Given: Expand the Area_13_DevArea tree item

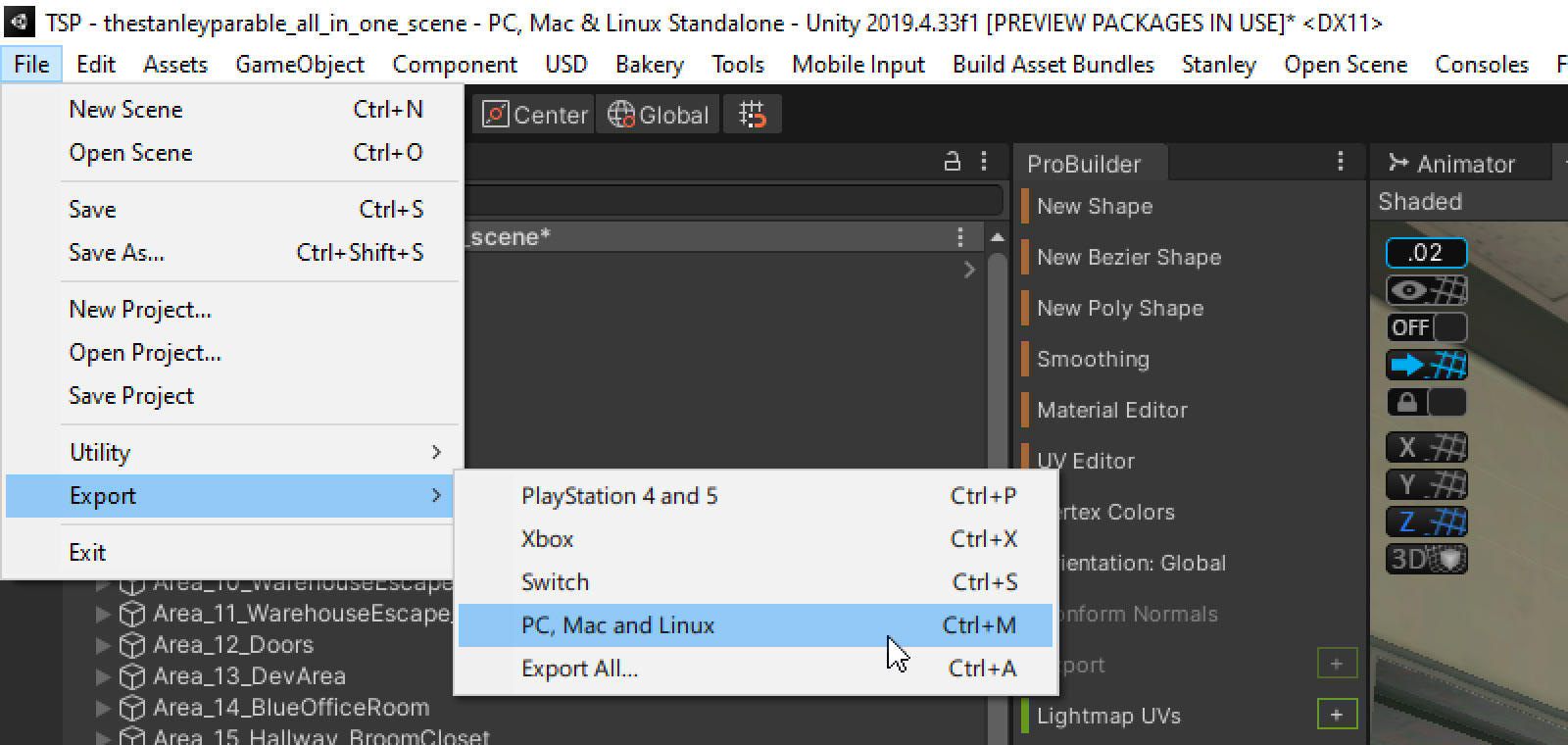Looking at the screenshot, I should [103, 676].
